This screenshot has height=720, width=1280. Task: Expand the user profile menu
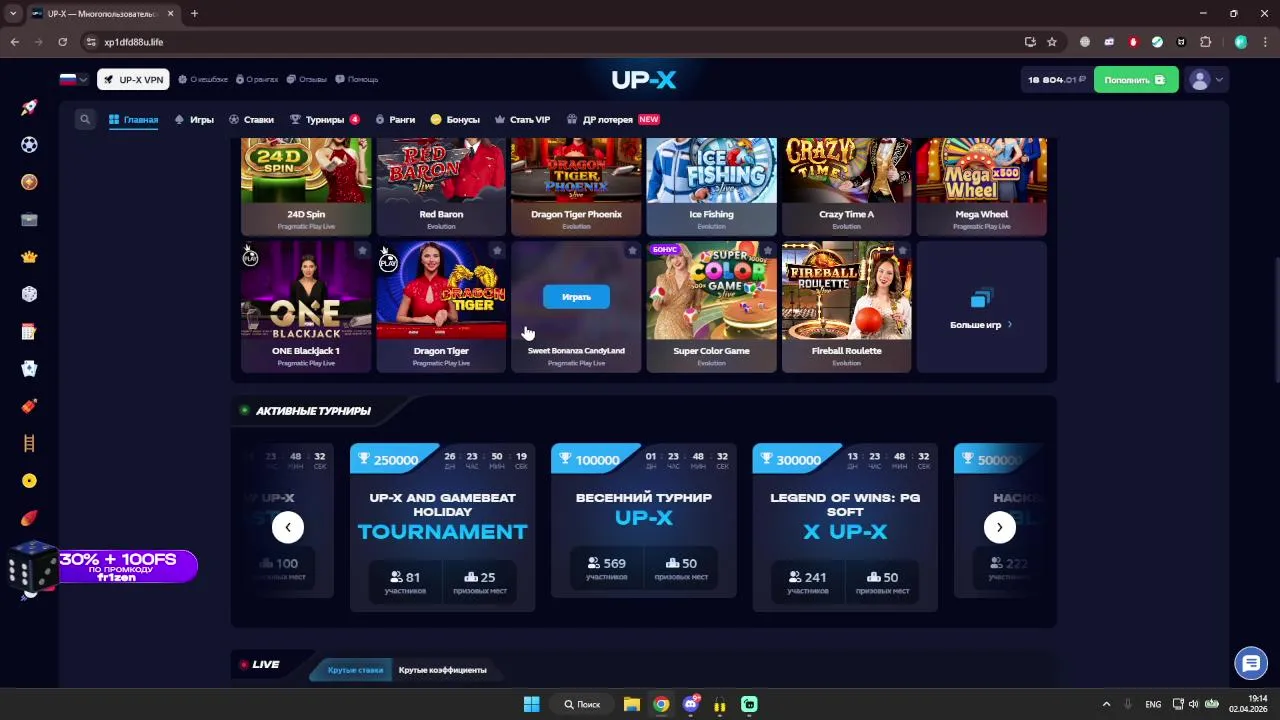[1207, 79]
